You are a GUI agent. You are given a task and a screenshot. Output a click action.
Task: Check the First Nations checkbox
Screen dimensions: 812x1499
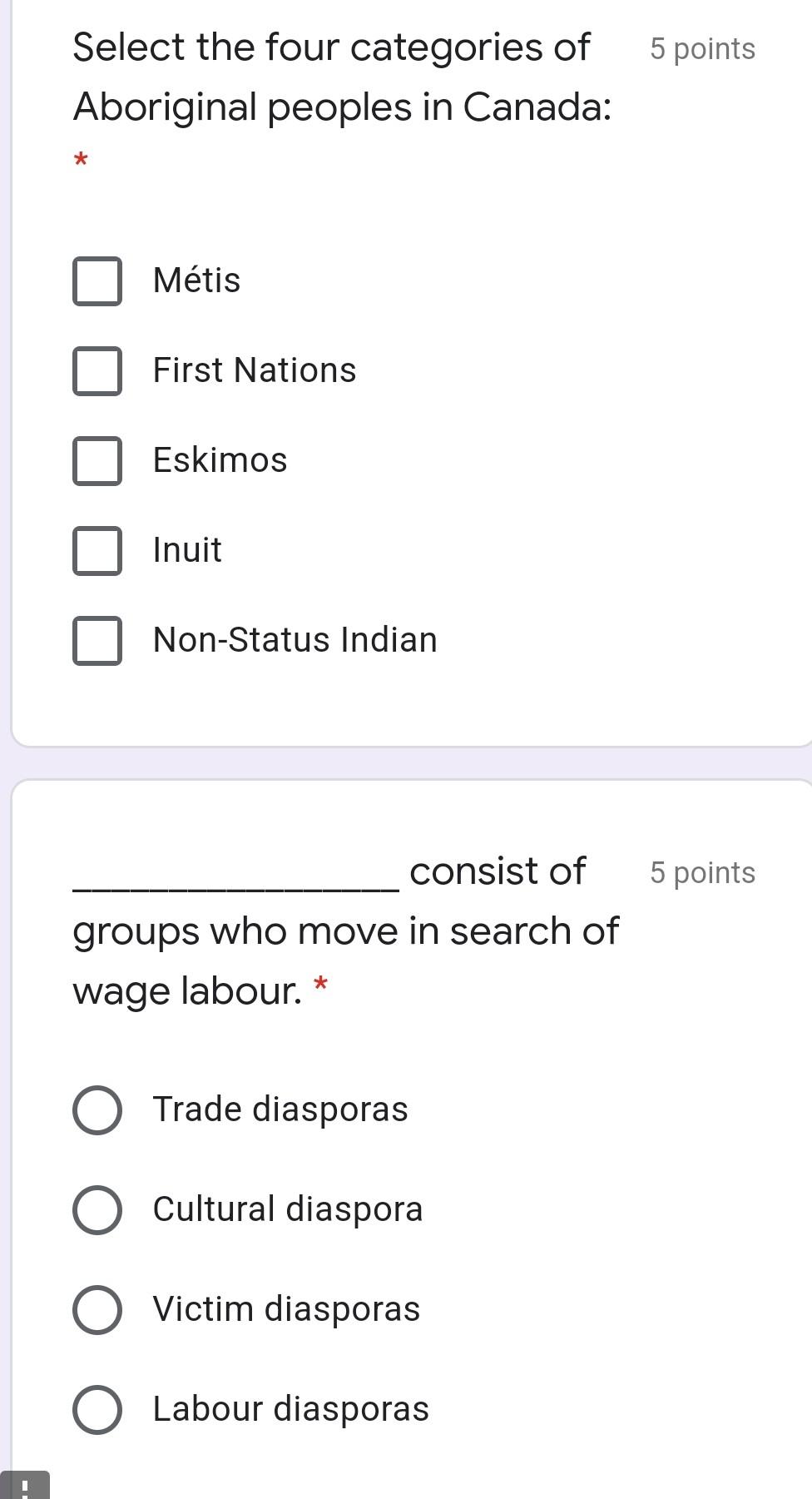97,371
